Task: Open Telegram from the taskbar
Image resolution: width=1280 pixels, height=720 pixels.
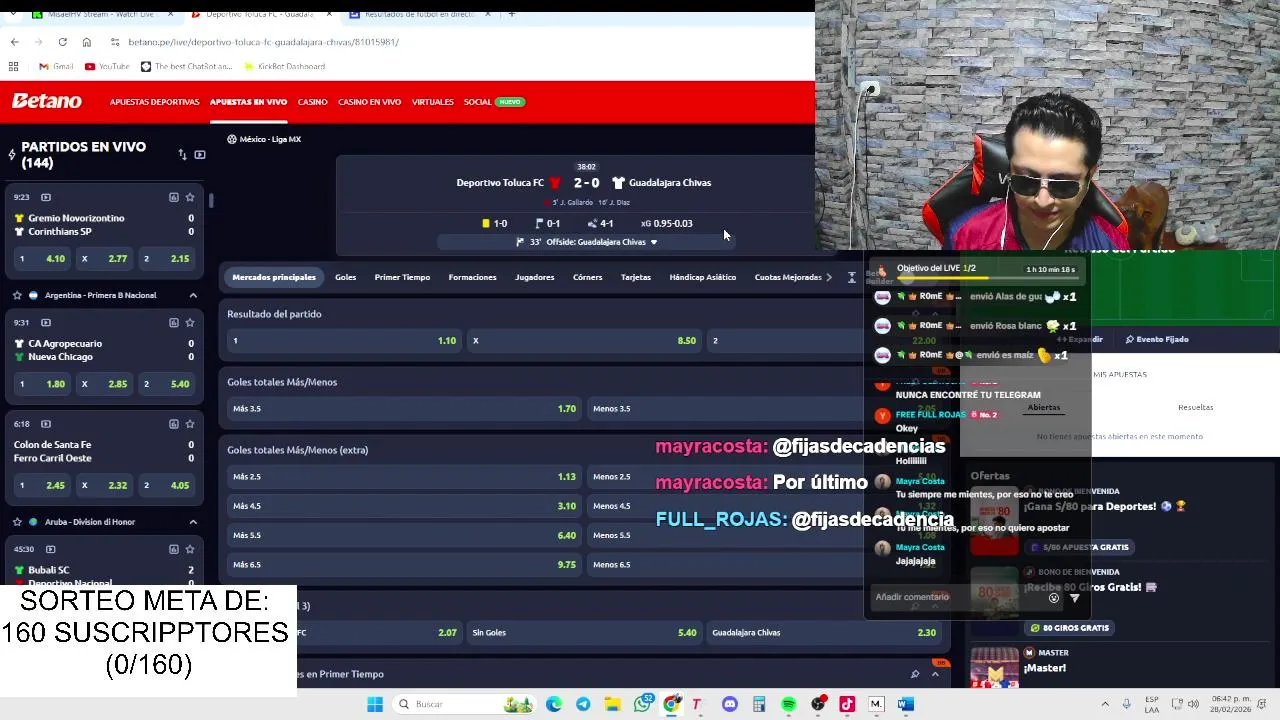Action: [x=583, y=704]
